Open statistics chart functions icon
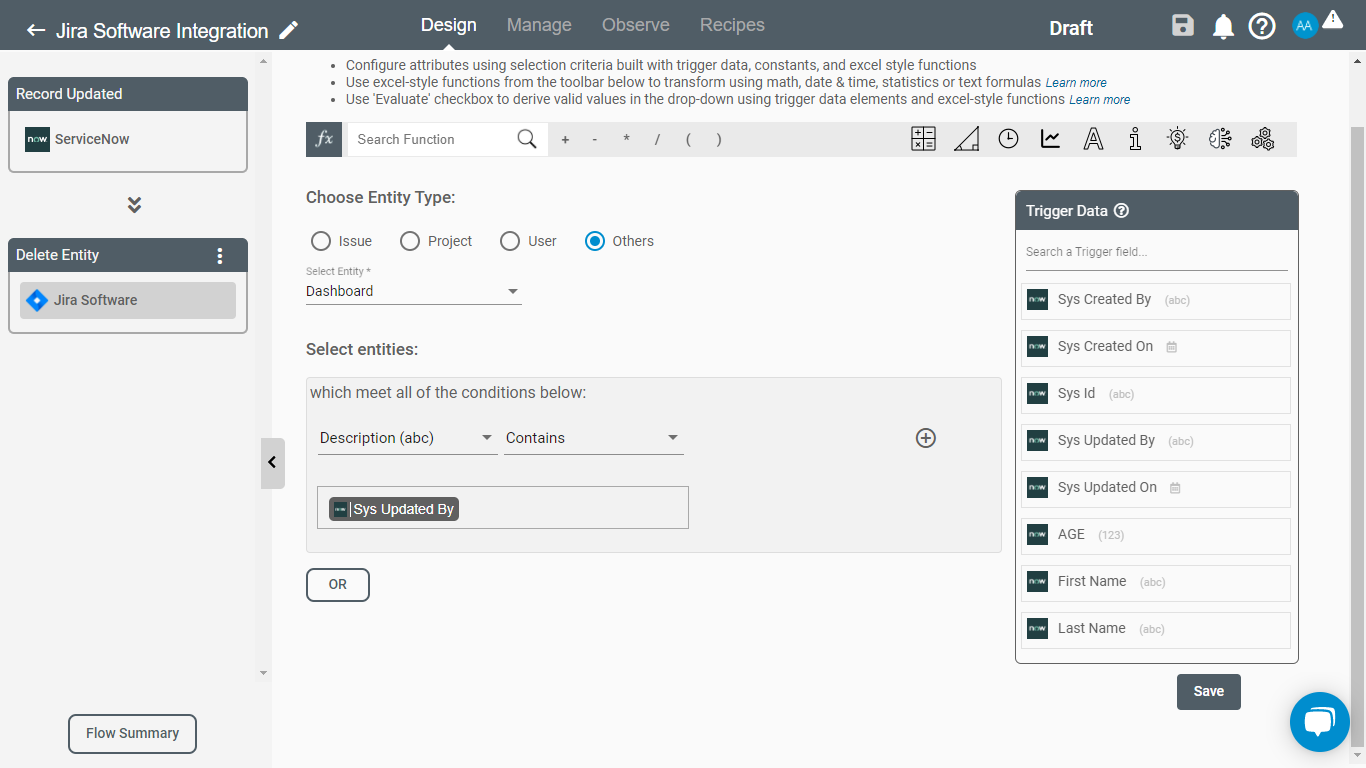Image resolution: width=1366 pixels, height=768 pixels. click(x=1050, y=139)
